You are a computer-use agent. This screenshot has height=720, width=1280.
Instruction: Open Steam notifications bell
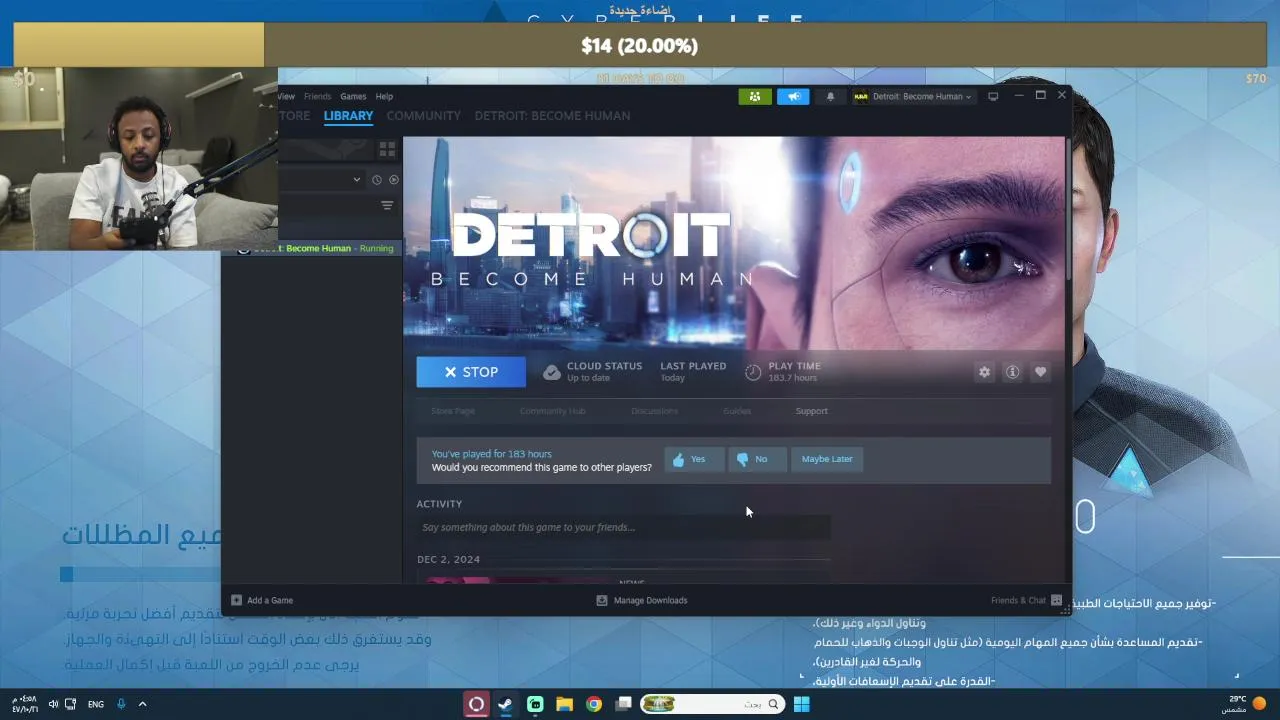tap(830, 96)
